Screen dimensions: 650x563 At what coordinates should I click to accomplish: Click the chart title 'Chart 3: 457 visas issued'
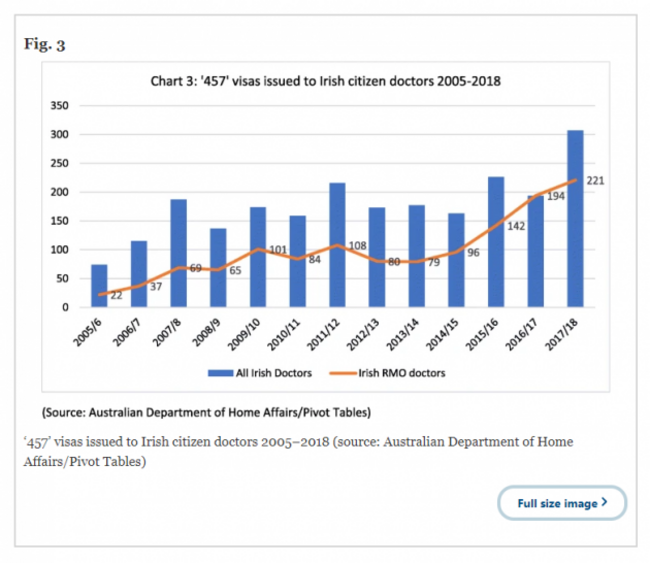tap(325, 81)
